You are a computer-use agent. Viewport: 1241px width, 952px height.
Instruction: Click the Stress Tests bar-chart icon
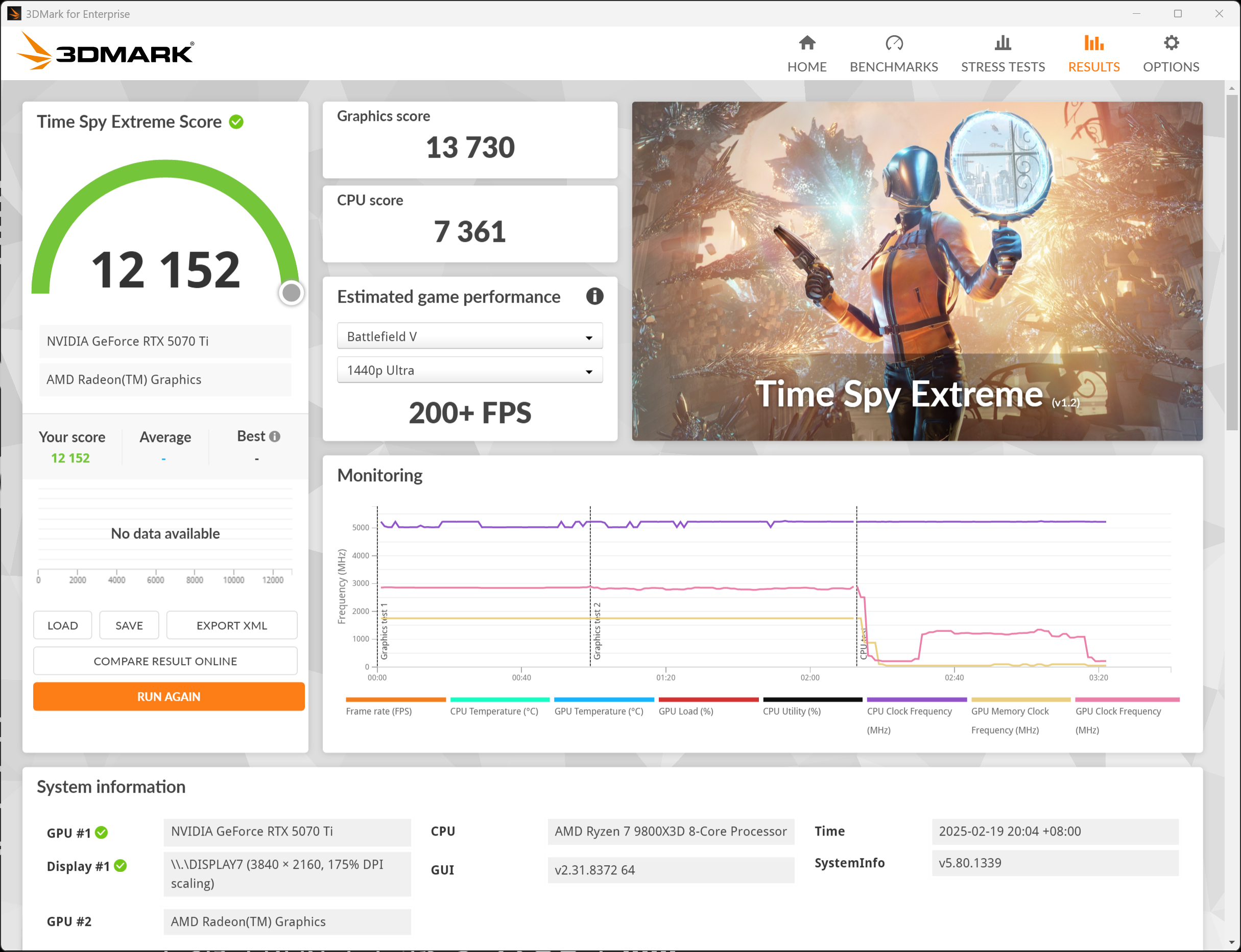1003,43
